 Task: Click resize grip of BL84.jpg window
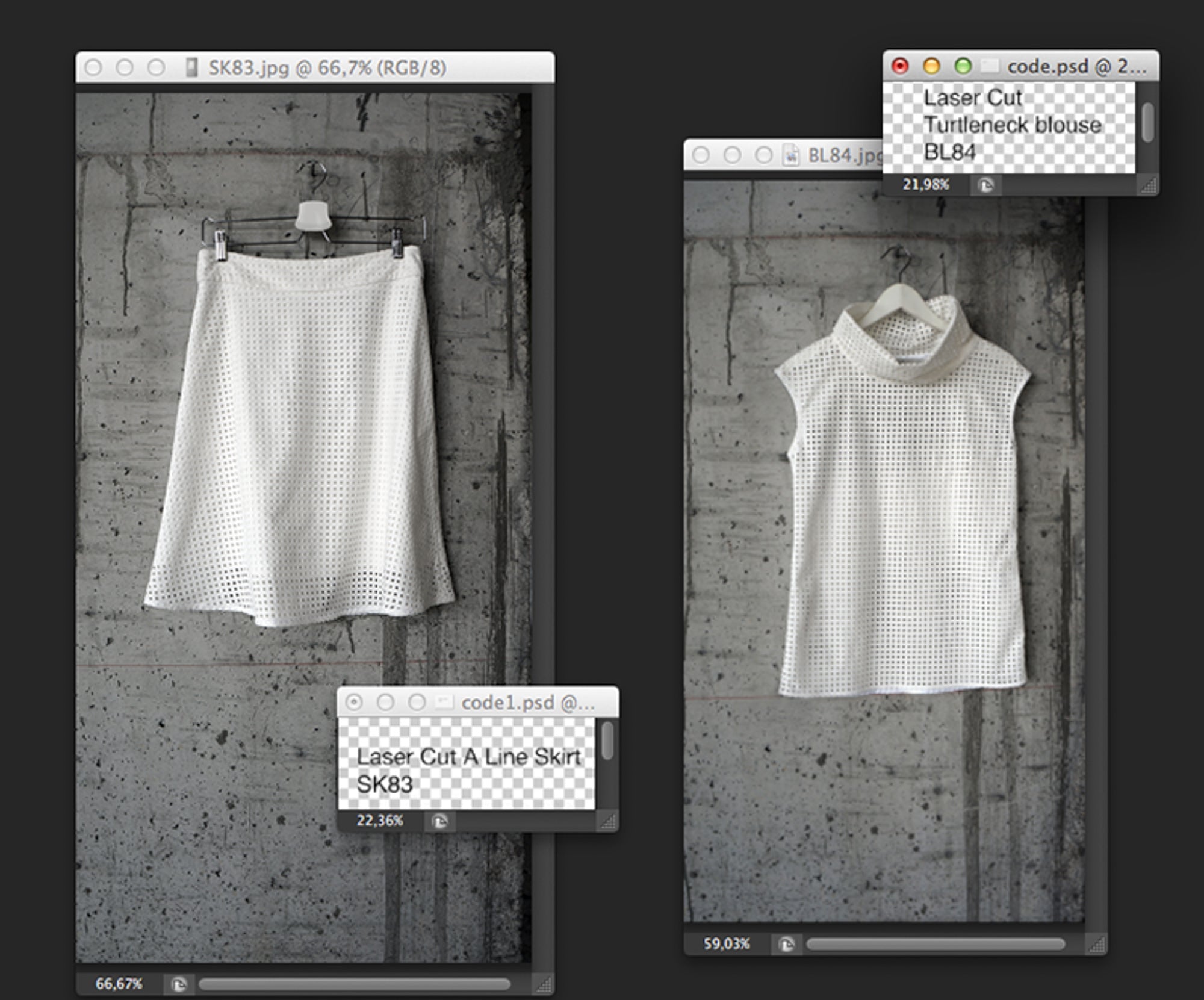[x=1096, y=945]
